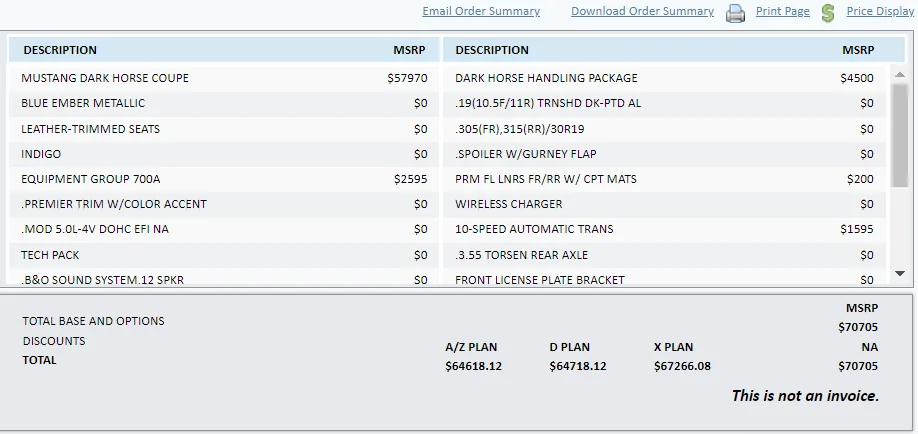Click the $2595 price value
The height and width of the screenshot is (434, 918).
411,179
